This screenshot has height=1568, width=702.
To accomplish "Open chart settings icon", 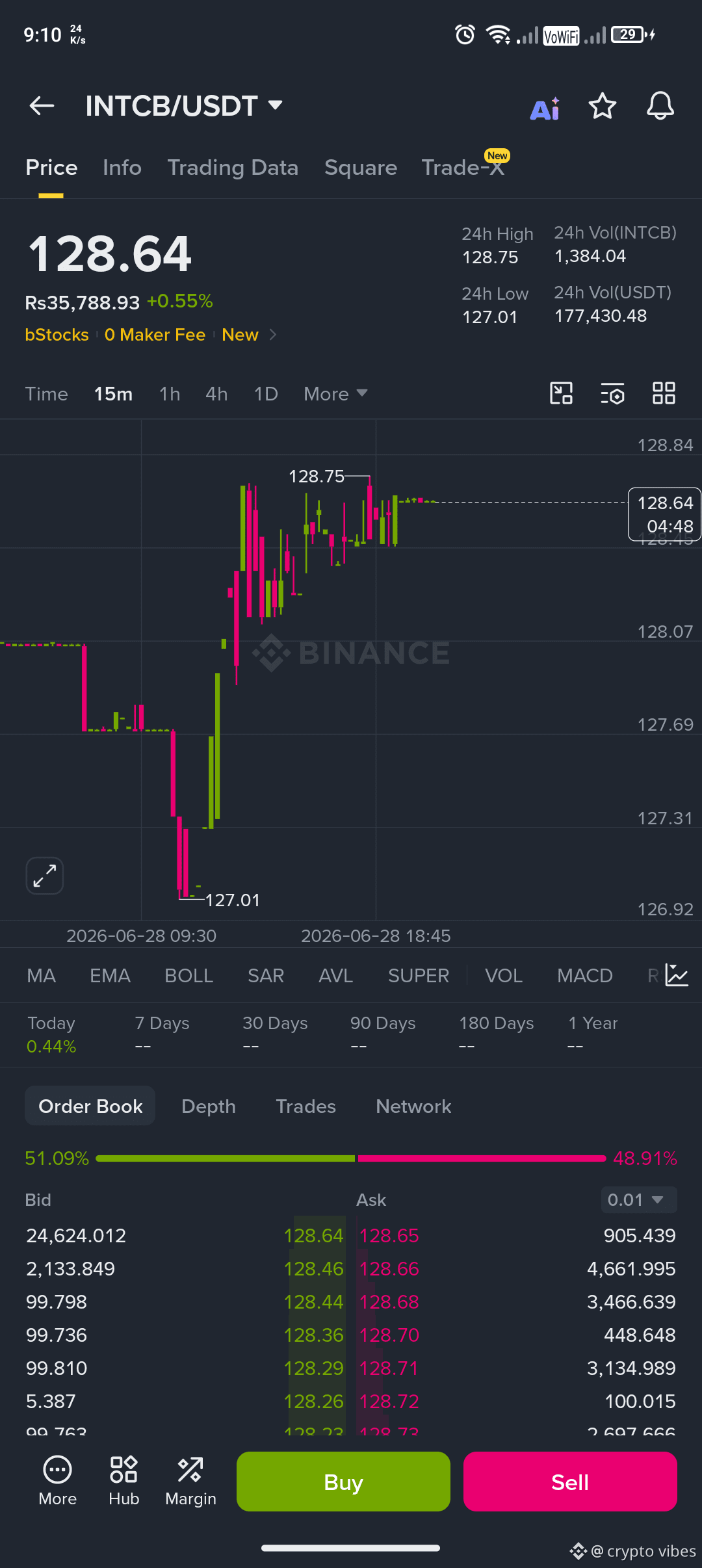I will tap(612, 393).
